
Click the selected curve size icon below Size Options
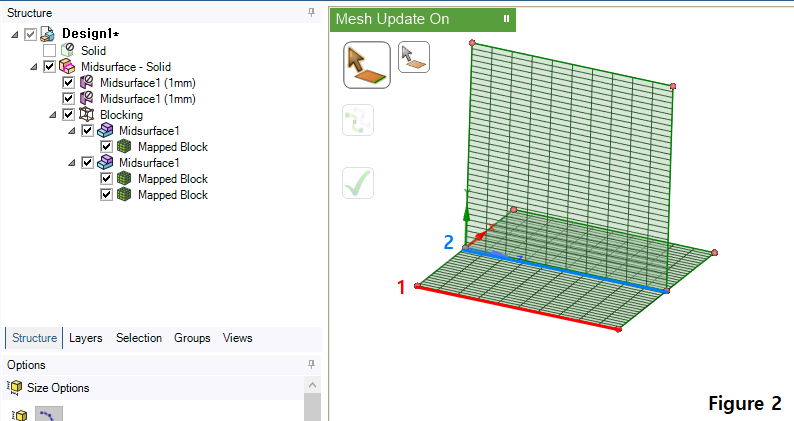pyautogui.click(x=49, y=414)
